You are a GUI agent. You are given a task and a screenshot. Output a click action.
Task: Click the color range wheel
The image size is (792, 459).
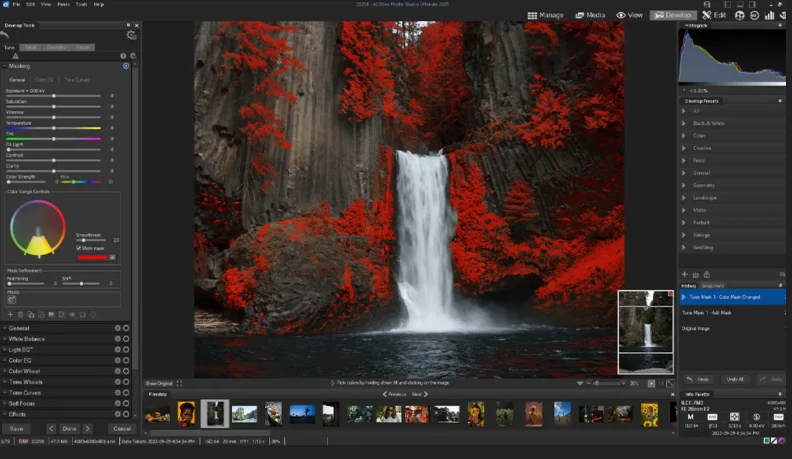[x=38, y=228]
